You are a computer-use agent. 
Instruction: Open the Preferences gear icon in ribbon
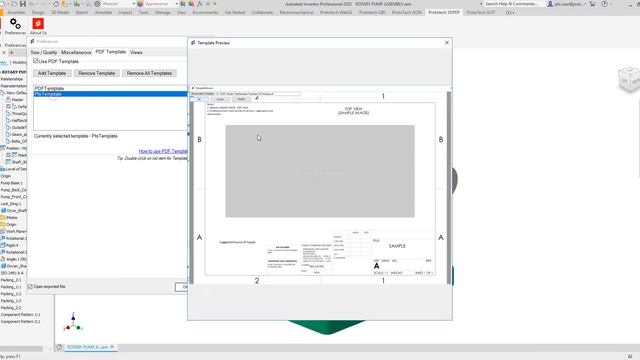click(x=15, y=24)
